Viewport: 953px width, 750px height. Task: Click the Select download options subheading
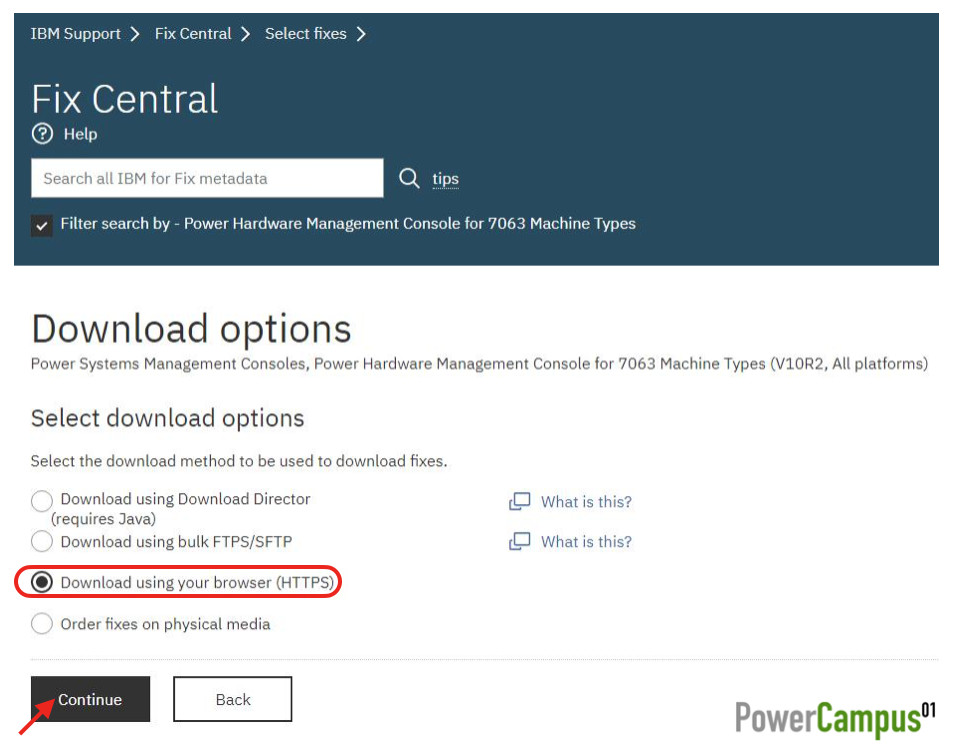coord(168,418)
